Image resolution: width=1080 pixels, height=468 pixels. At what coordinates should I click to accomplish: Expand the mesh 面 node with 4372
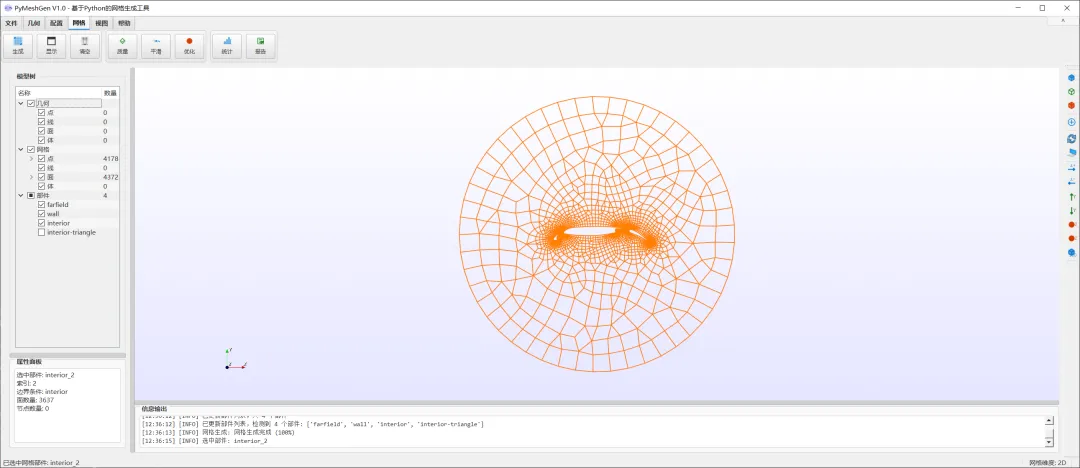[31, 177]
